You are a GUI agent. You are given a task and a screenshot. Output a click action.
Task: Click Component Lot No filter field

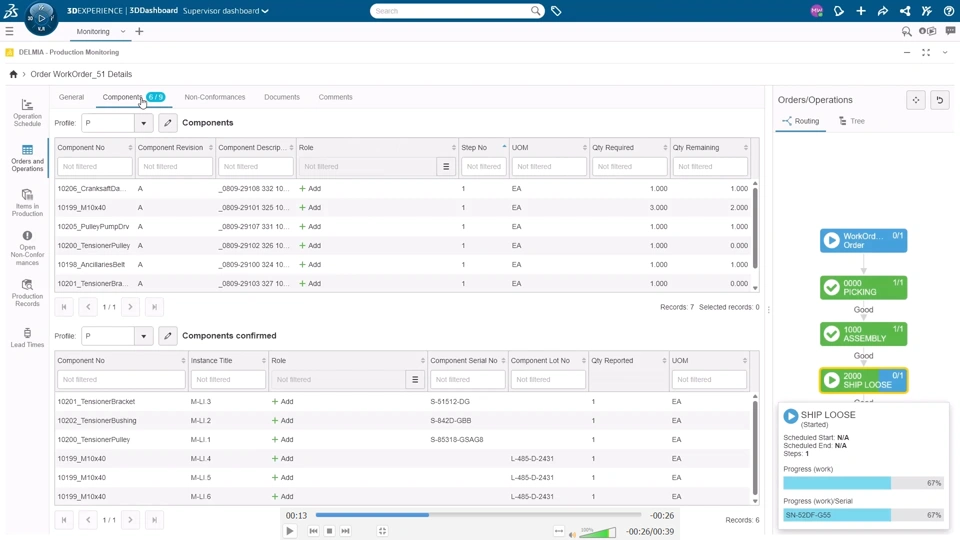click(548, 380)
